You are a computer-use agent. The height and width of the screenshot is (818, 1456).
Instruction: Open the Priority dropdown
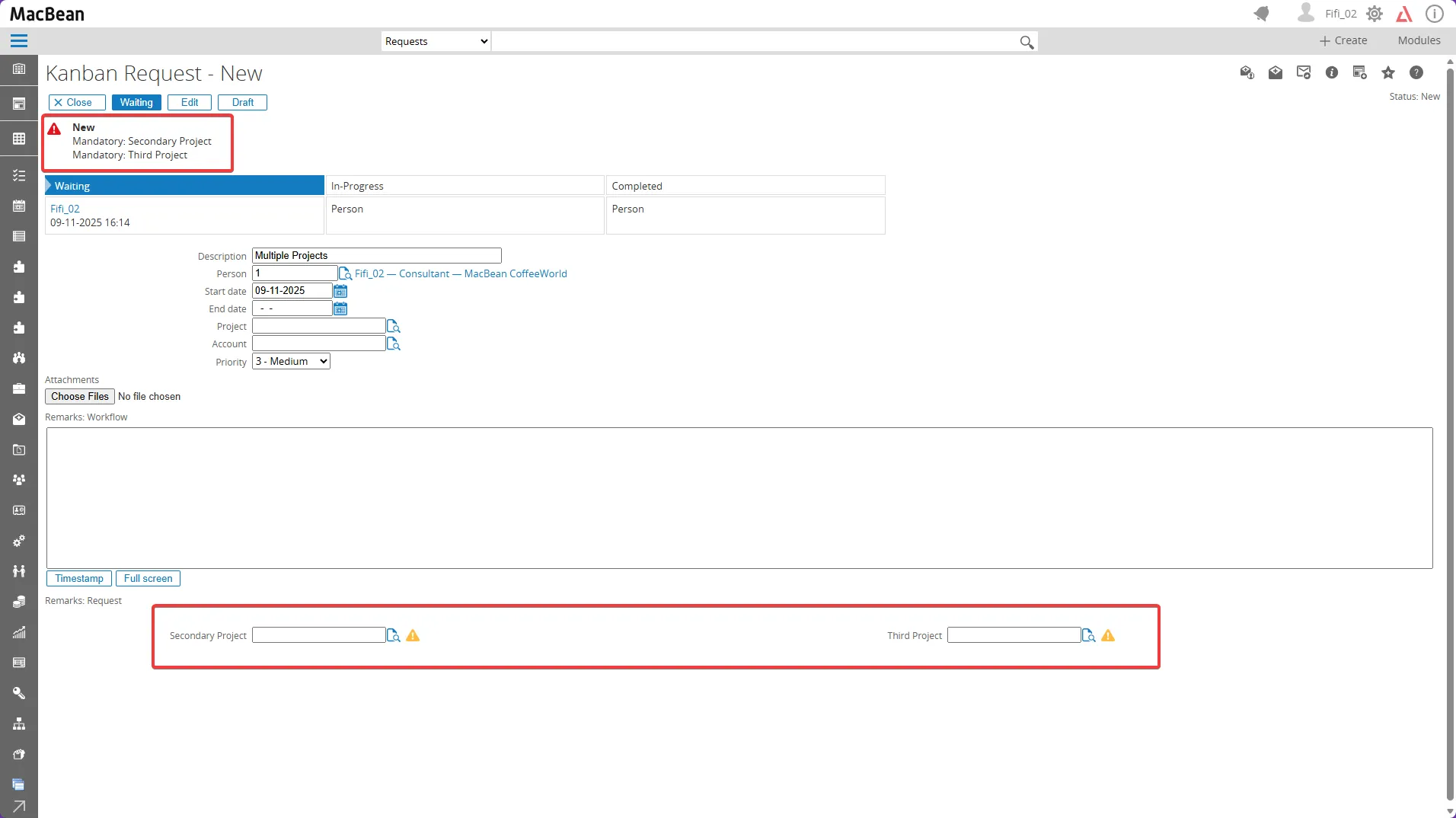[x=291, y=362]
